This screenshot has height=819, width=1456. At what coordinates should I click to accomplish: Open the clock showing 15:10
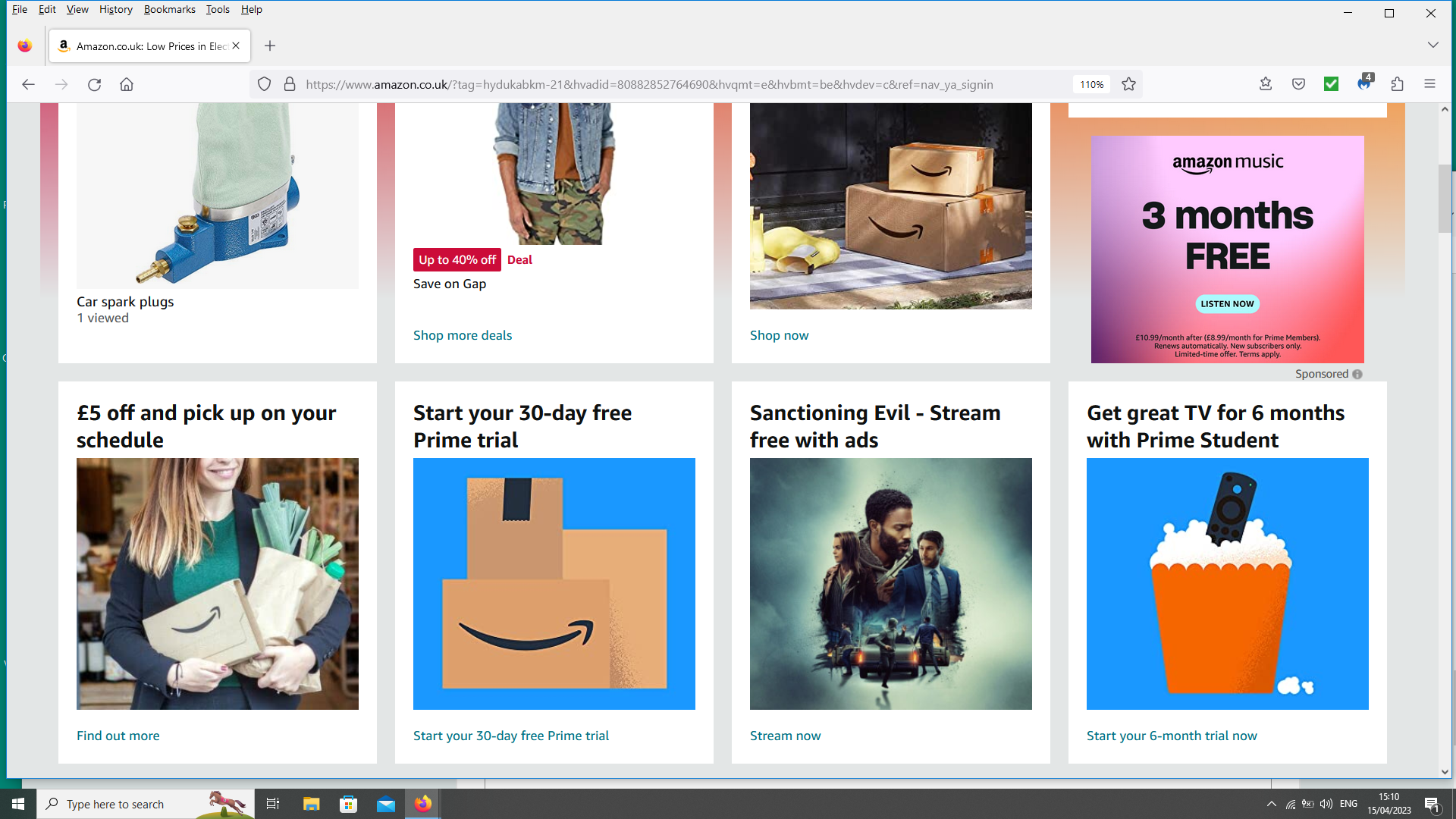(x=1389, y=804)
